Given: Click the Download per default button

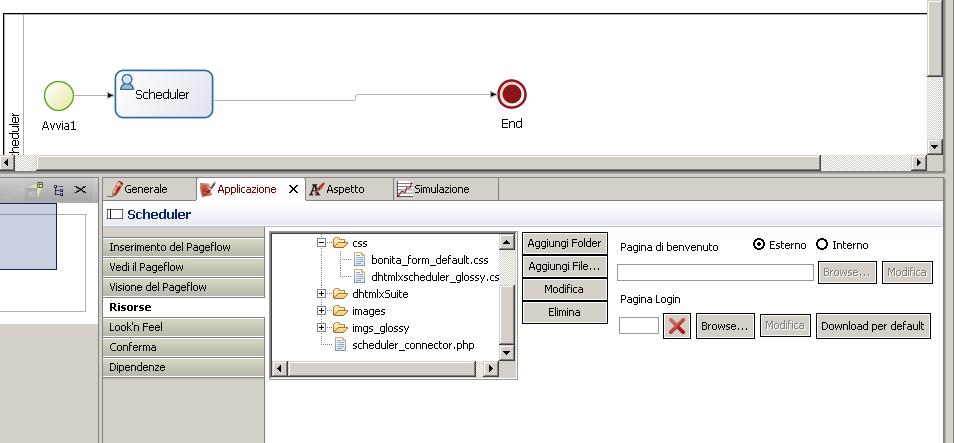Looking at the screenshot, I should click(873, 326).
